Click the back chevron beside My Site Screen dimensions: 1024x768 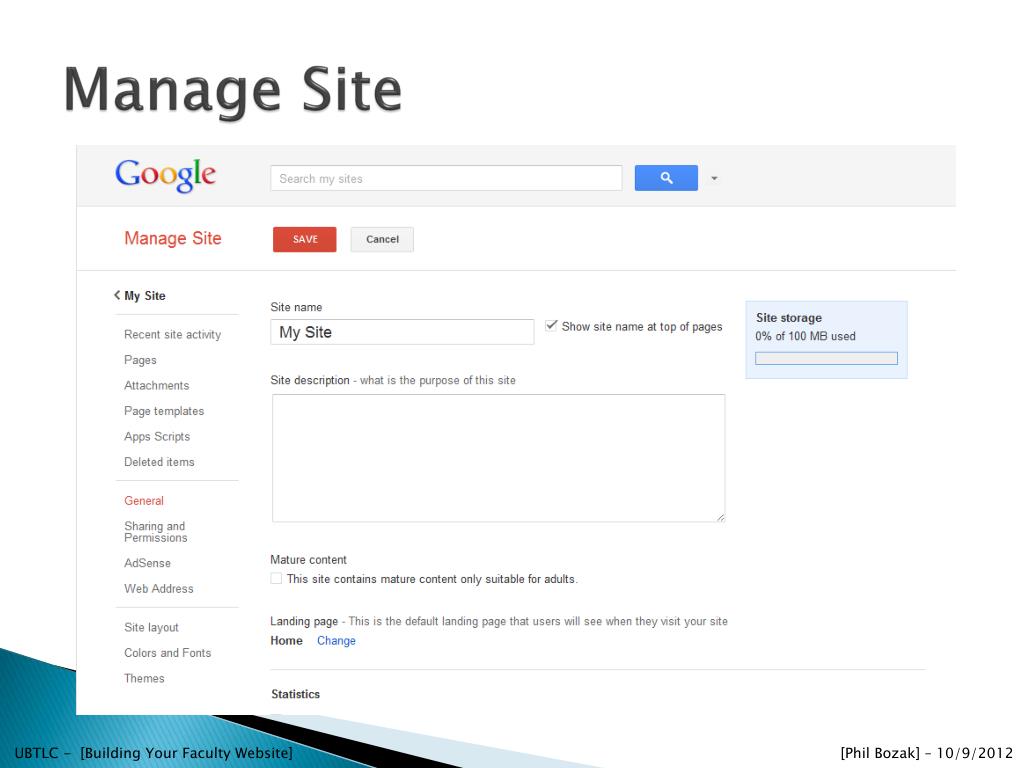[117, 295]
